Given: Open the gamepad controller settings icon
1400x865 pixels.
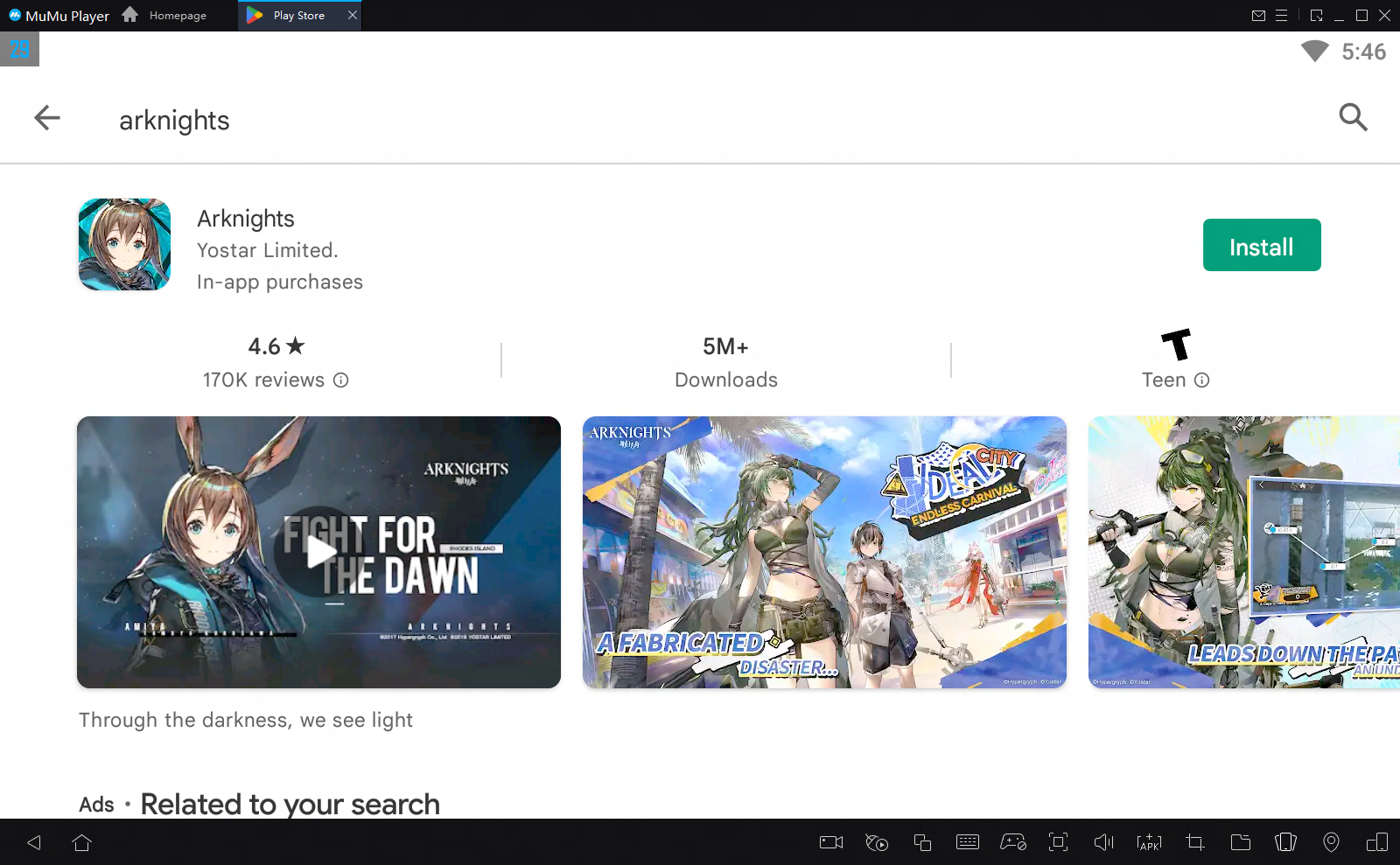Looking at the screenshot, I should coord(1013,842).
